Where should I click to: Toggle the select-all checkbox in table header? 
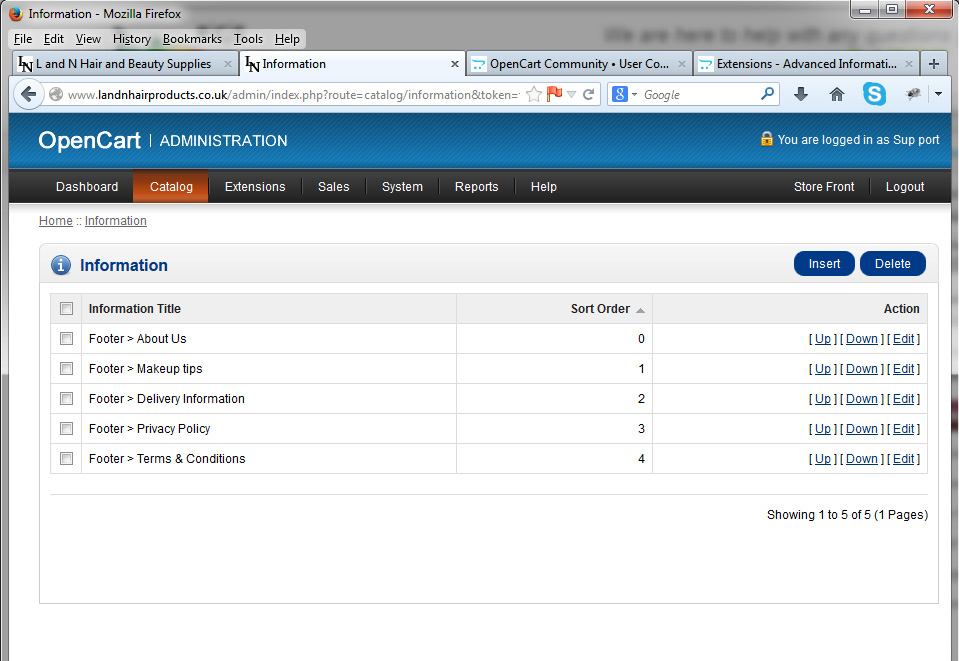pyautogui.click(x=67, y=309)
